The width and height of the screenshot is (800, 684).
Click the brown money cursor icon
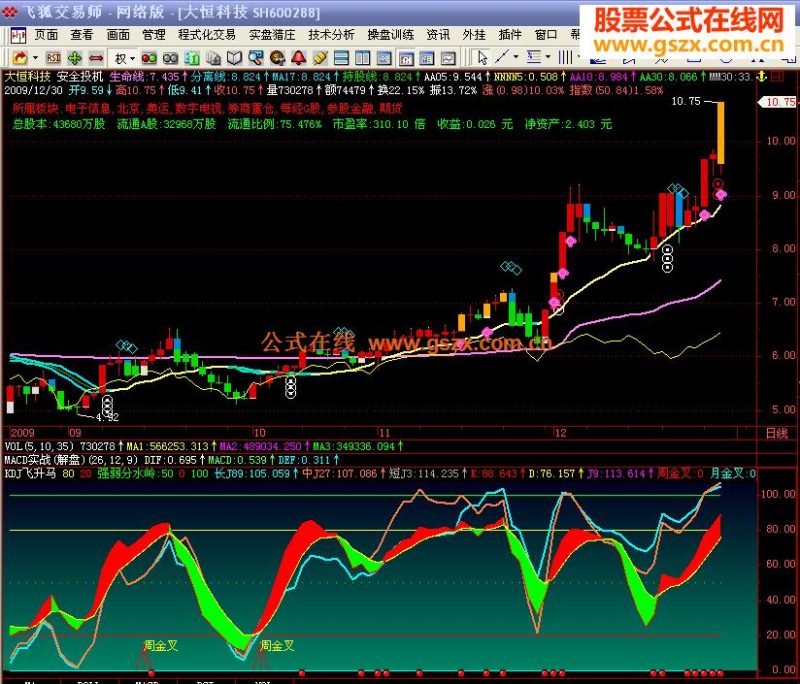click(277, 58)
